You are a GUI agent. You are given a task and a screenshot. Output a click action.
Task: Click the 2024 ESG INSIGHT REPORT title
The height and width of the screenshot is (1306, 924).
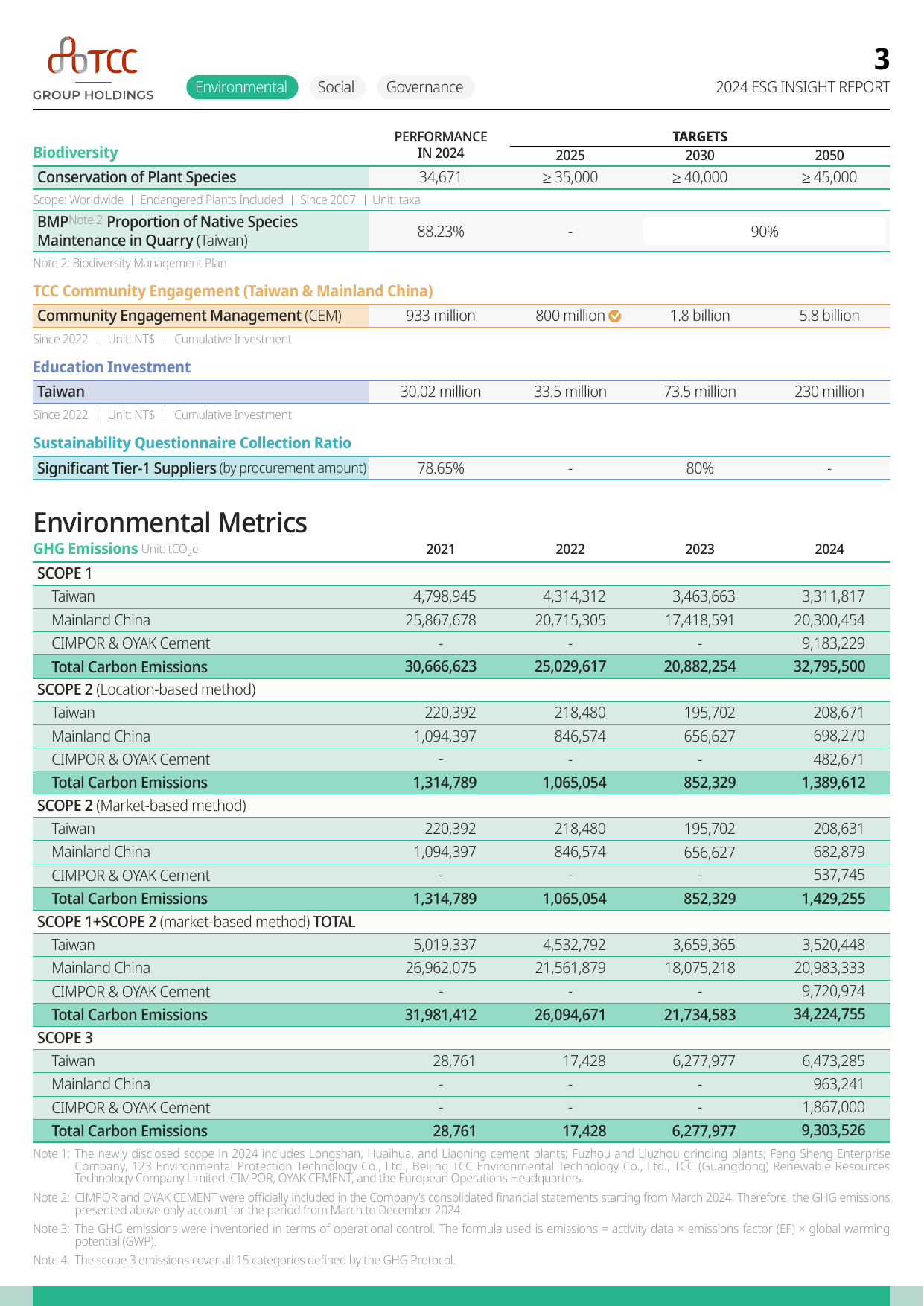803,87
